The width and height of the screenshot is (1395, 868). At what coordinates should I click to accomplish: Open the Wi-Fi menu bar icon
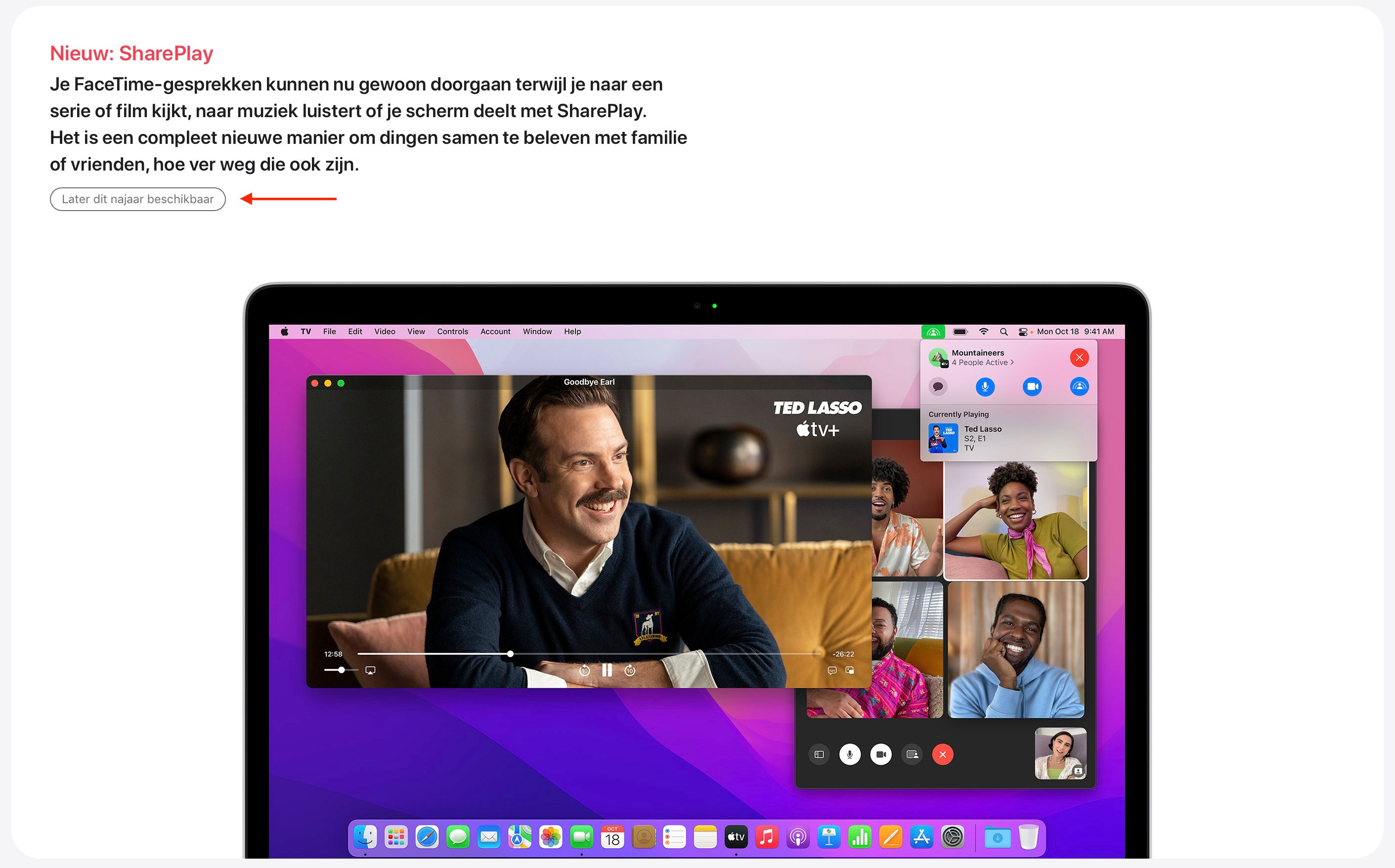(984, 332)
